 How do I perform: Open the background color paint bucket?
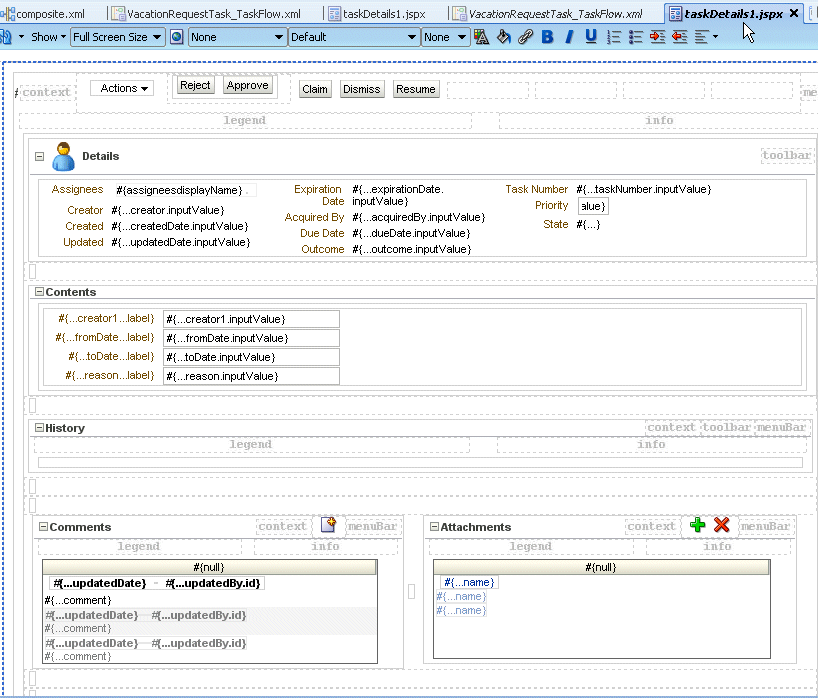(503, 37)
